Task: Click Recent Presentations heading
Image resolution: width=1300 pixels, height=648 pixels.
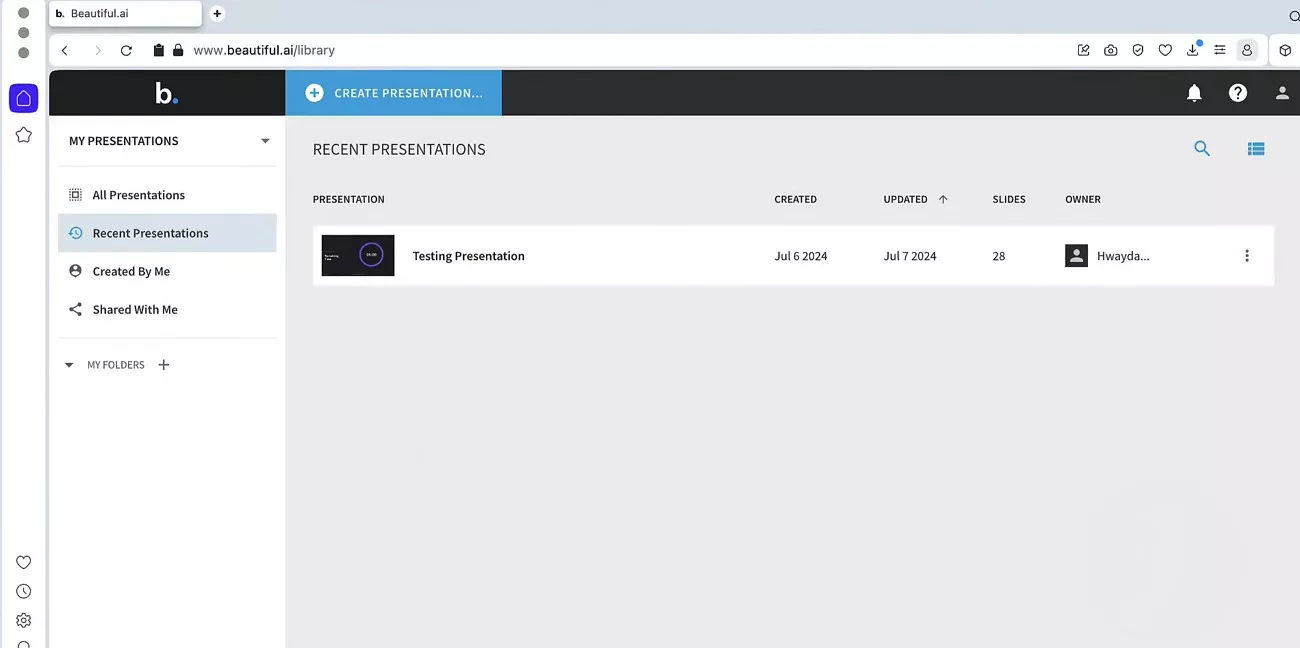Action: click(399, 149)
